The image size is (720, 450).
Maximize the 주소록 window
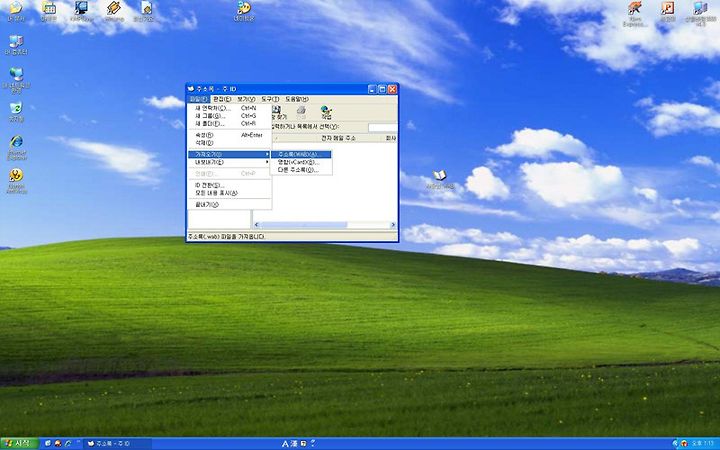[382, 89]
